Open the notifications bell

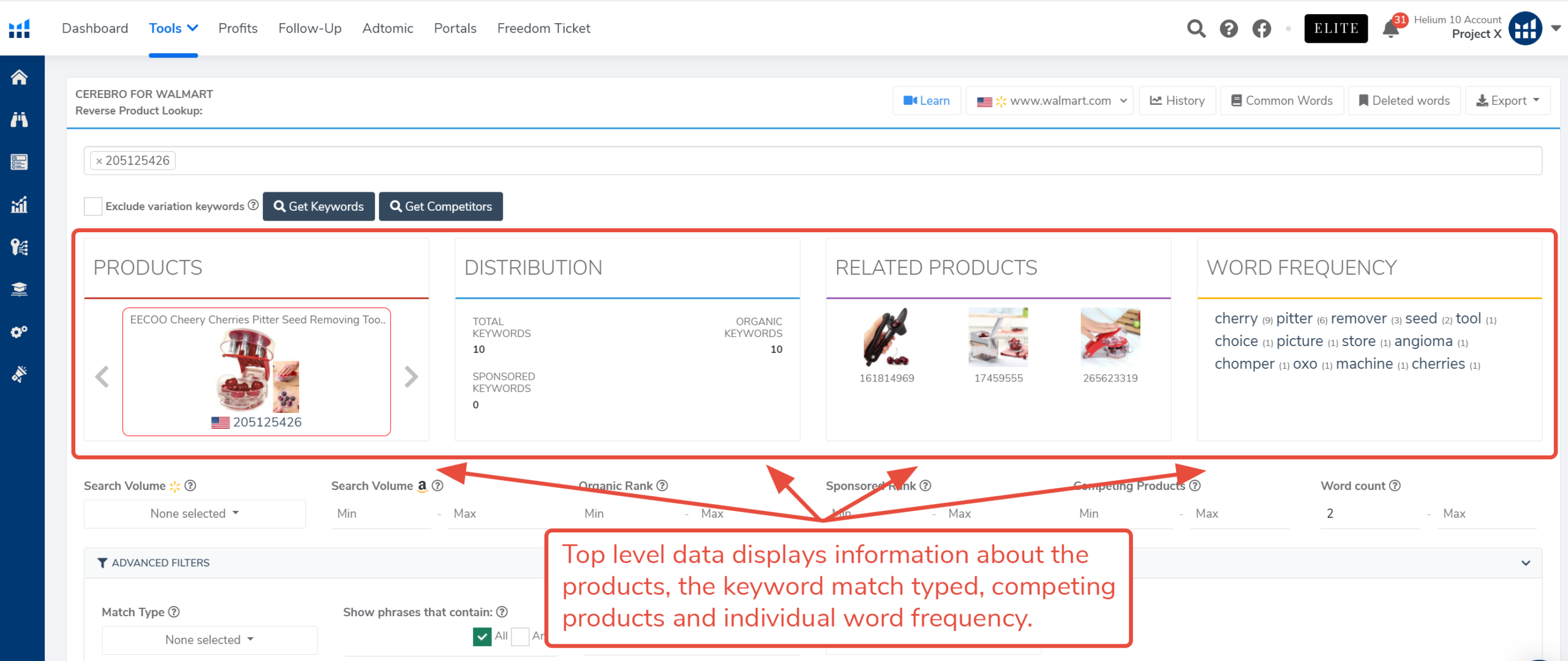tap(1391, 29)
